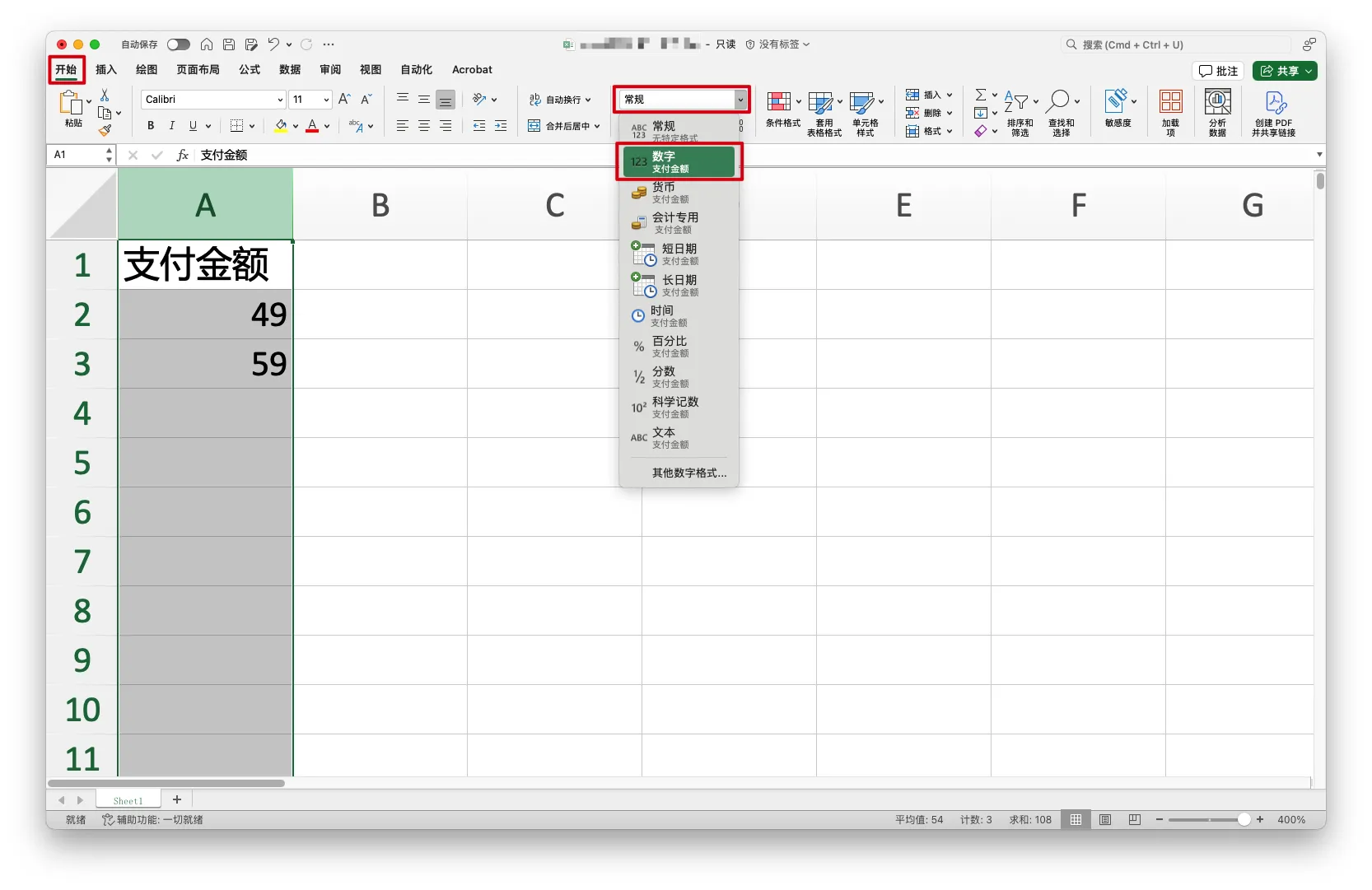Click the format painter brush icon
The image size is (1372, 890).
click(105, 130)
